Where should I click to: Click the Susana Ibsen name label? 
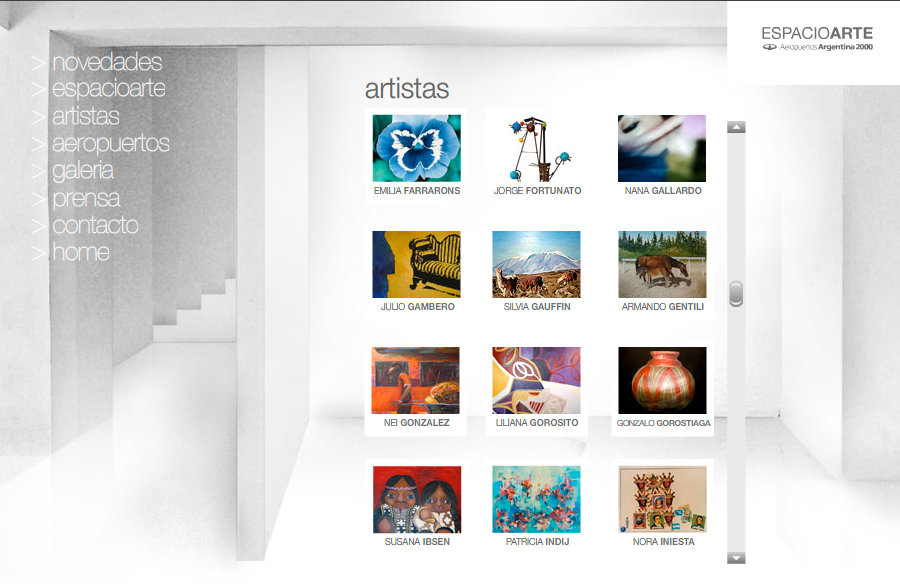point(417,542)
